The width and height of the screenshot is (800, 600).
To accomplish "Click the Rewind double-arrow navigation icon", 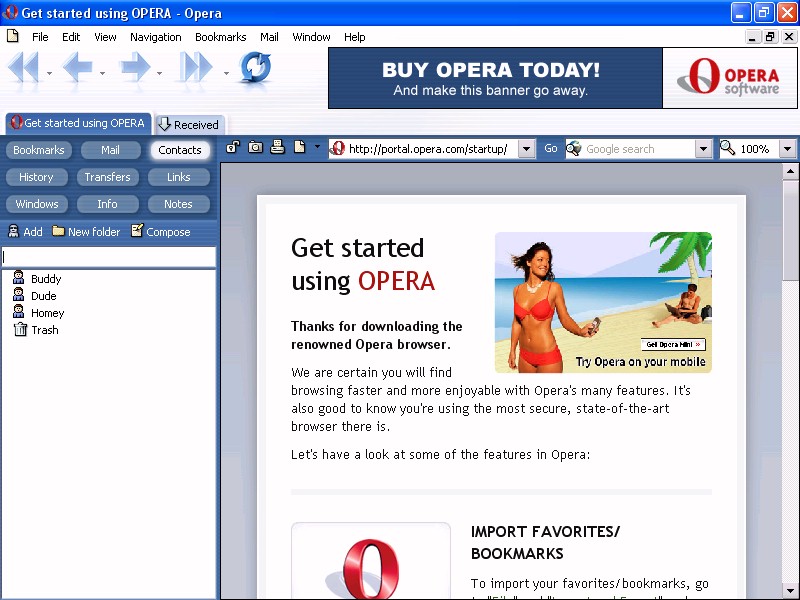I will click(23, 69).
